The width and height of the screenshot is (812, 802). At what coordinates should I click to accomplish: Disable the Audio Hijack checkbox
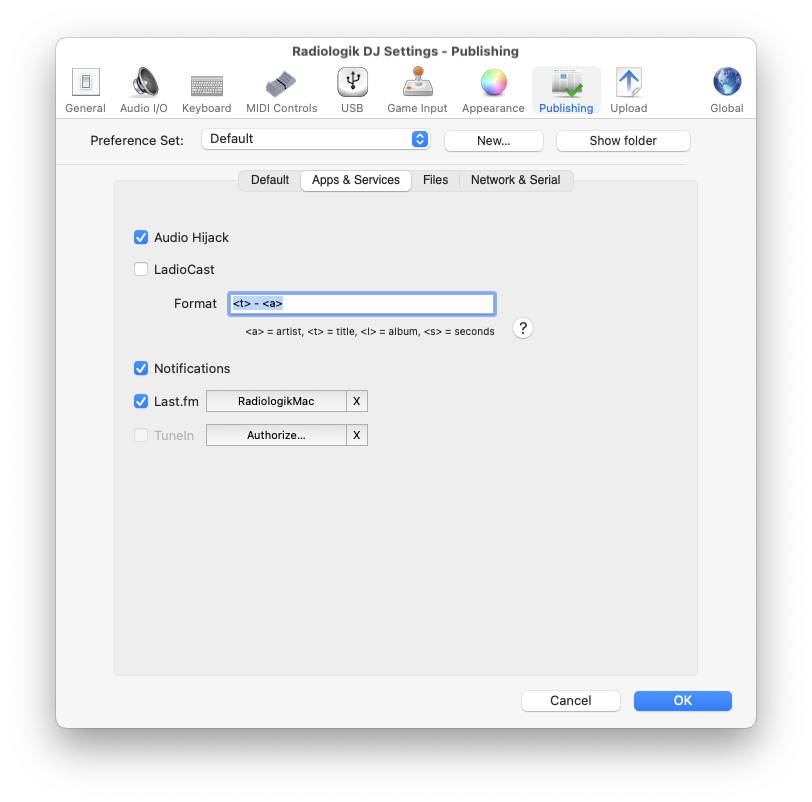tap(141, 237)
